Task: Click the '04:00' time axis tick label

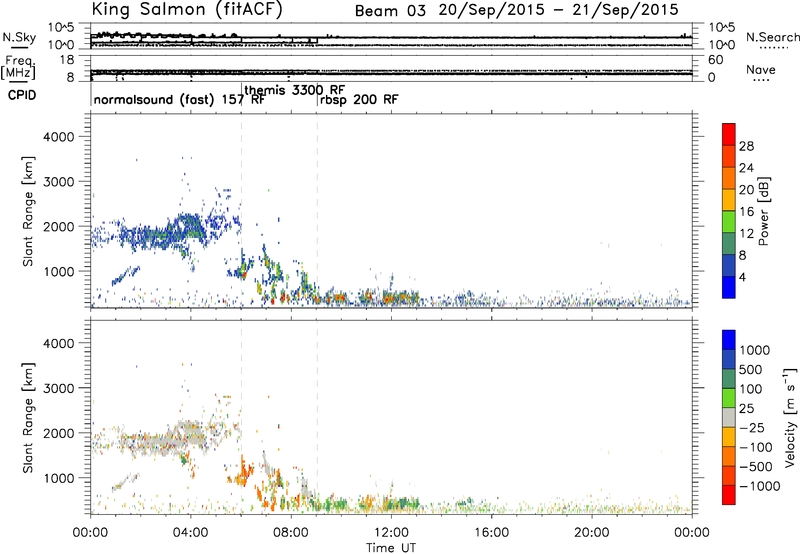Action: (191, 533)
